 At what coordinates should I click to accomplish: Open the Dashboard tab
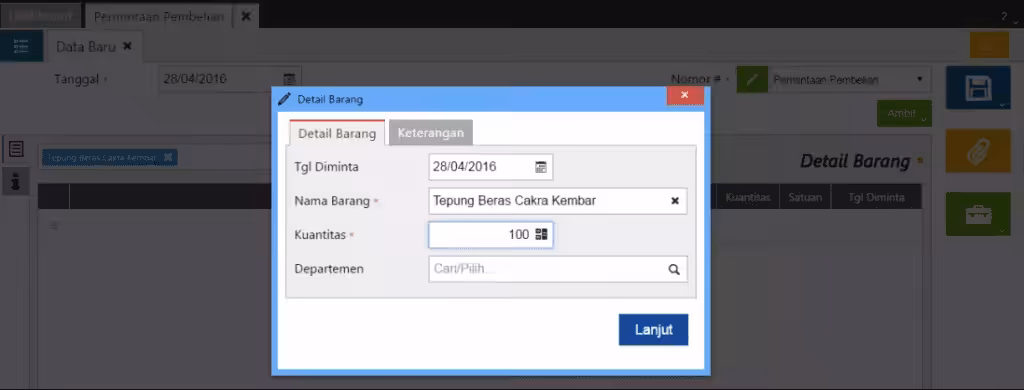[x=40, y=16]
